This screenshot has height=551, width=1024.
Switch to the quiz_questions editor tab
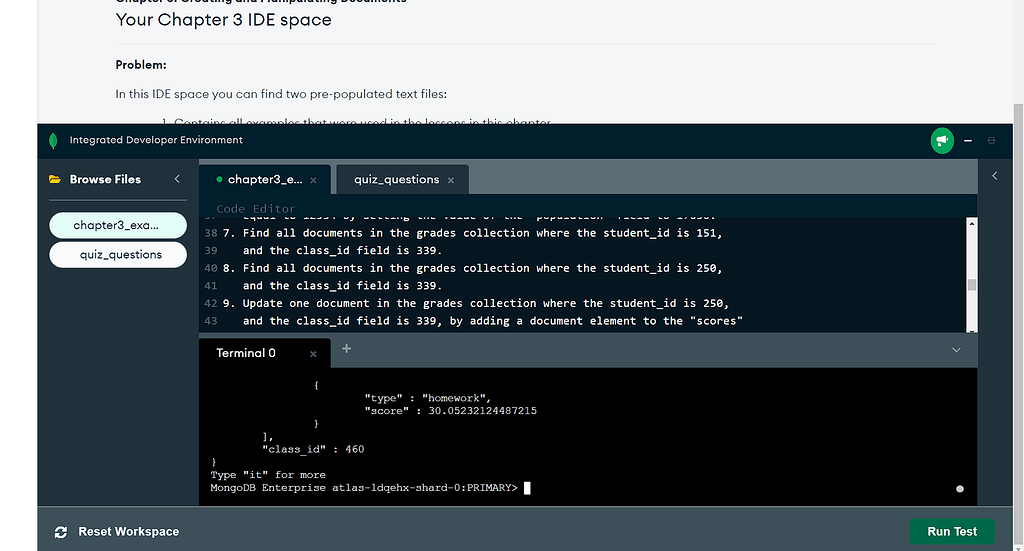click(x=396, y=180)
